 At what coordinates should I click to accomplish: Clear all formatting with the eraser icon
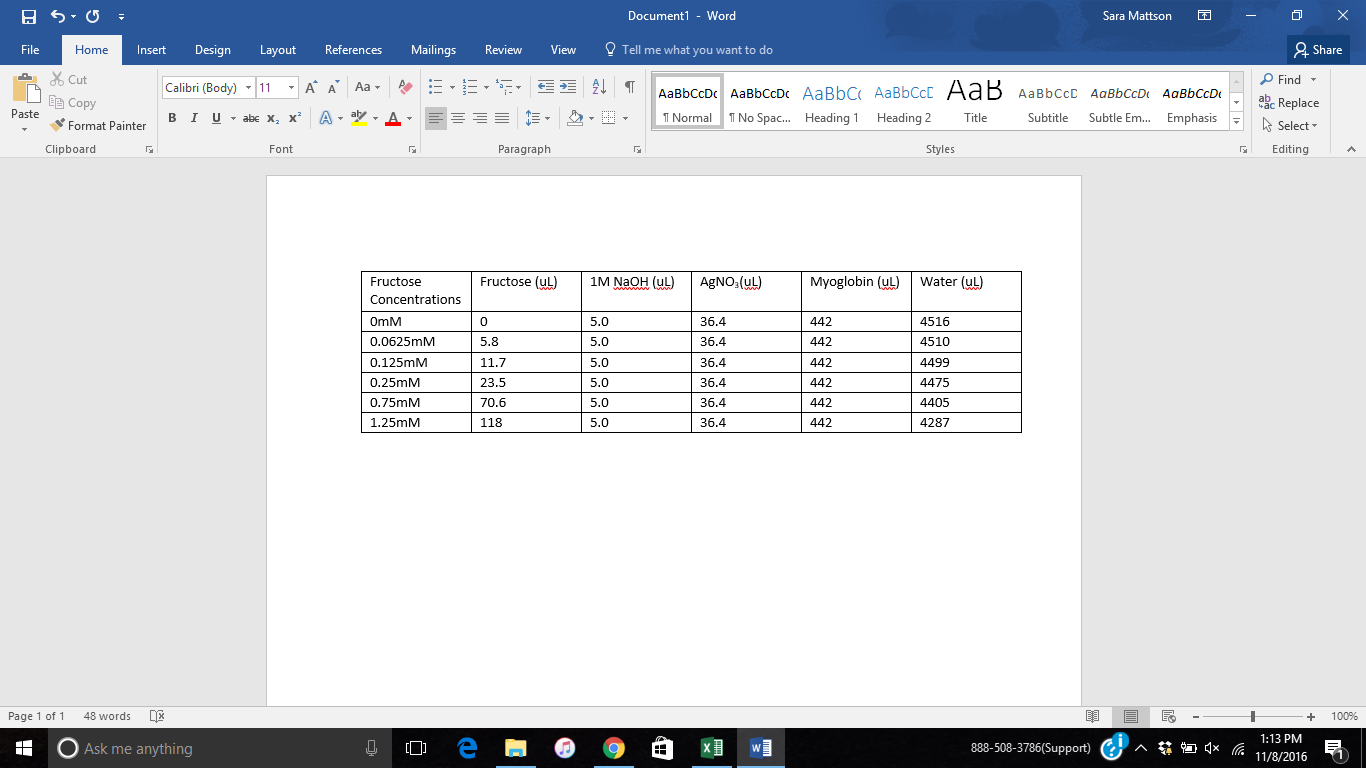[405, 88]
